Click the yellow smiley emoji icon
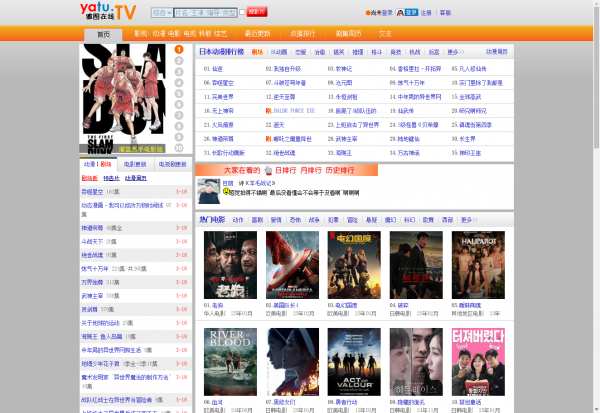The width and height of the screenshot is (600, 413). (x=227, y=190)
